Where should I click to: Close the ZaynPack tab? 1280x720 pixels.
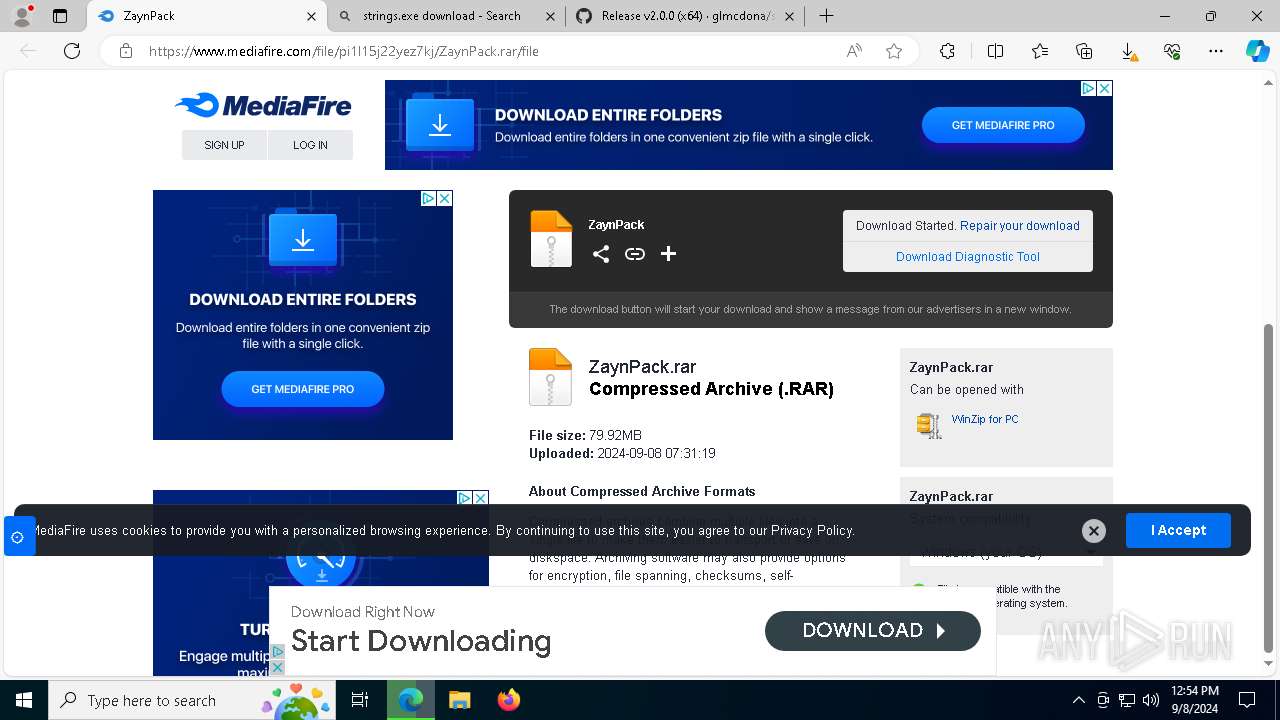(312, 16)
